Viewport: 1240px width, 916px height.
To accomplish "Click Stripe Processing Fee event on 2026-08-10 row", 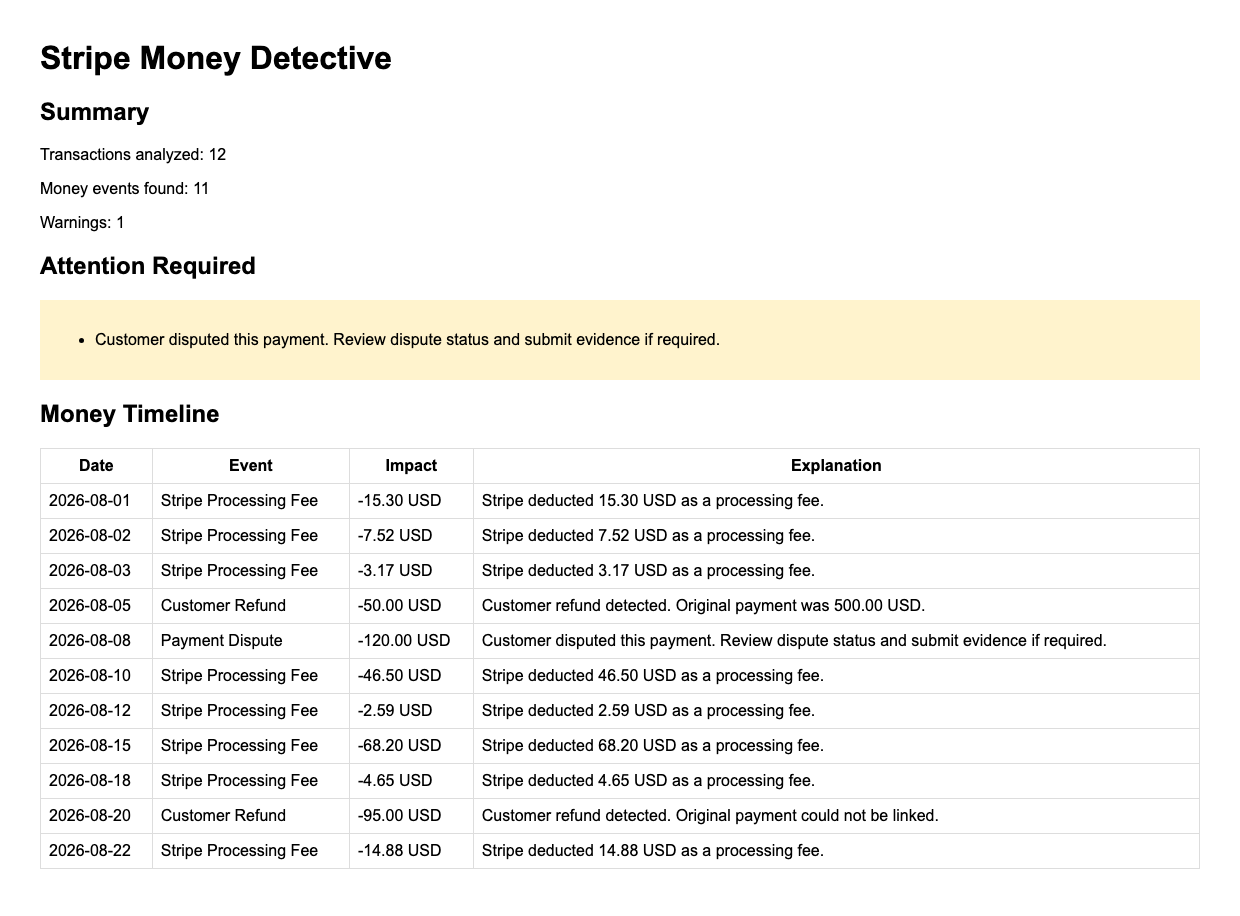I will (x=251, y=676).
